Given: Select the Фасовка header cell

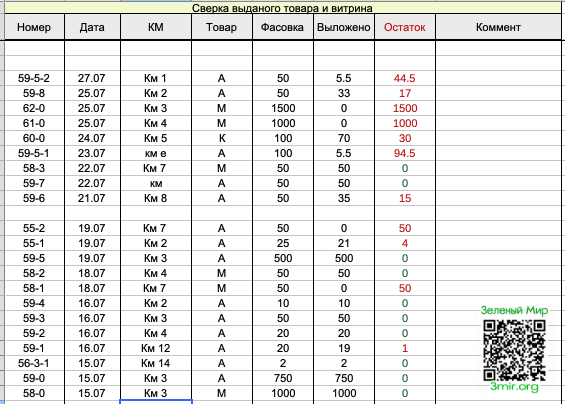Looking at the screenshot, I should (283, 27).
